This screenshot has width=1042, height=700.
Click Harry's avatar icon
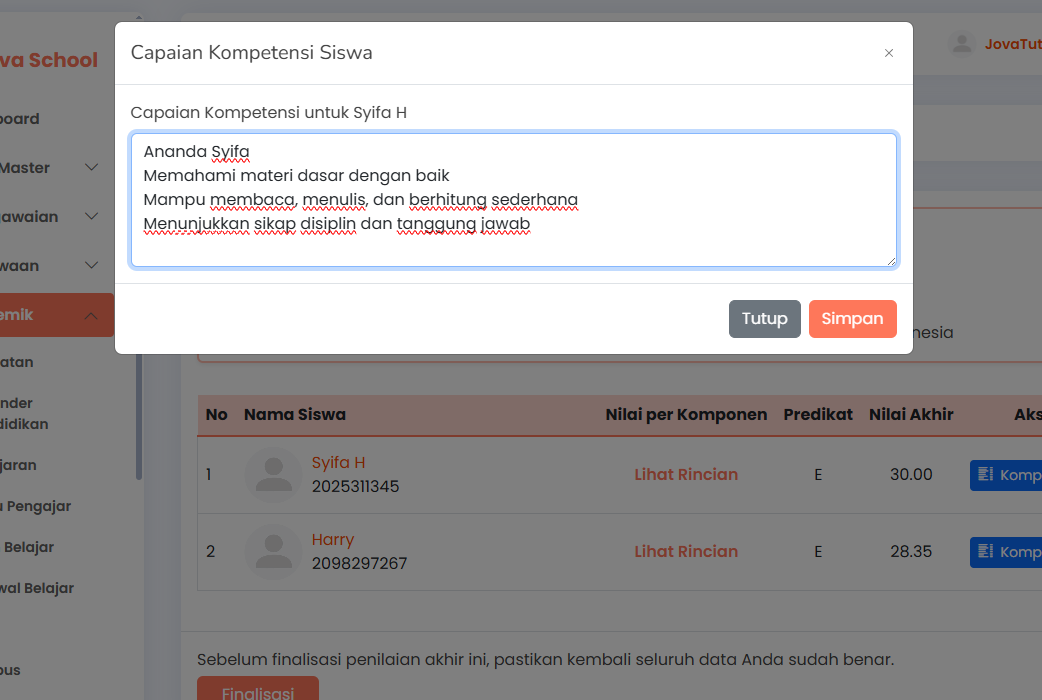[273, 552]
